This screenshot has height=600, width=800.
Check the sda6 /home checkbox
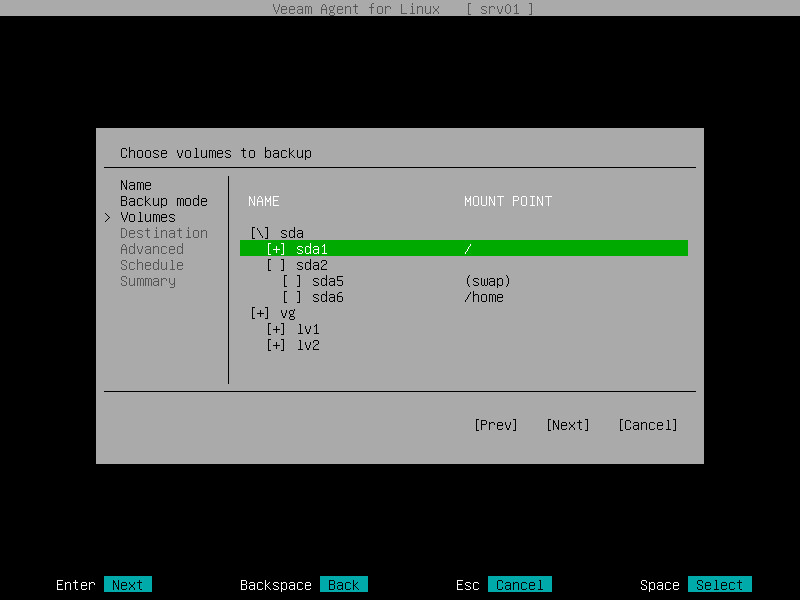292,297
